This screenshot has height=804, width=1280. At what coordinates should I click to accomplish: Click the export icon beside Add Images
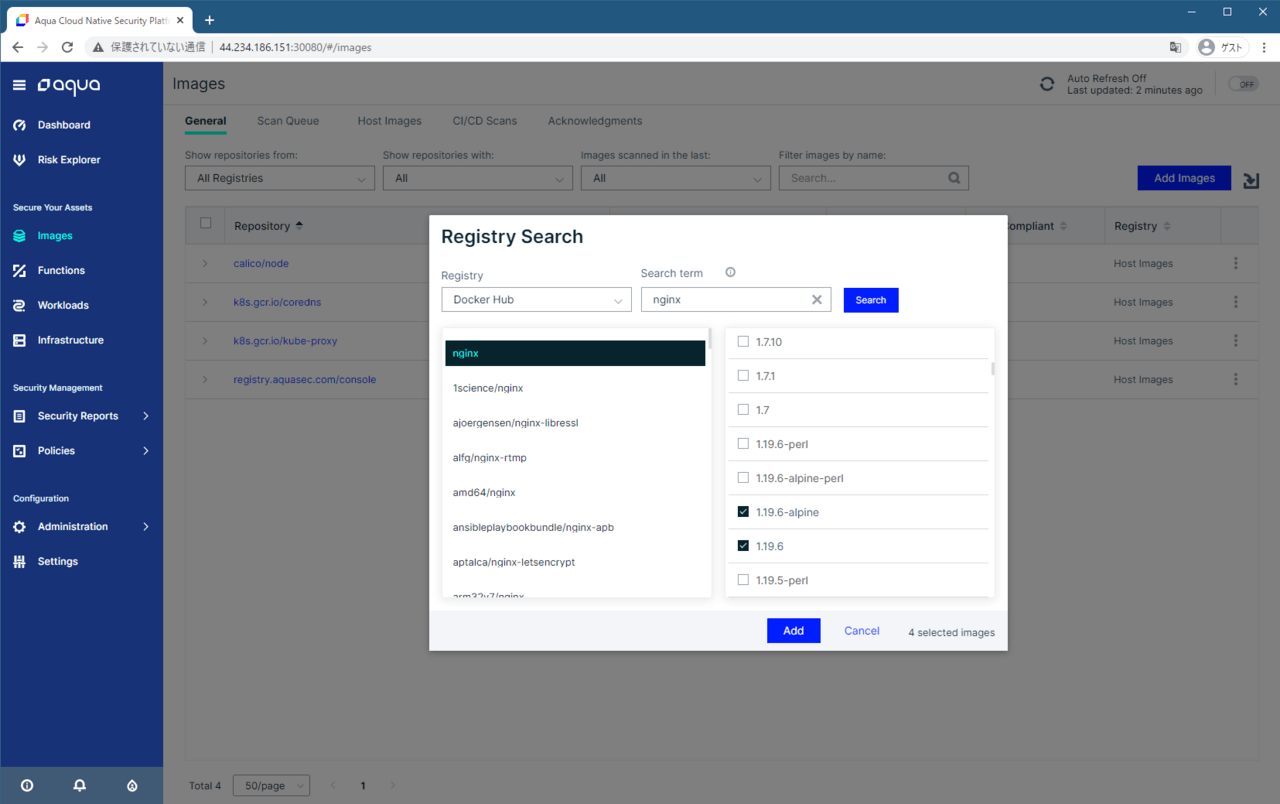coord(1251,180)
